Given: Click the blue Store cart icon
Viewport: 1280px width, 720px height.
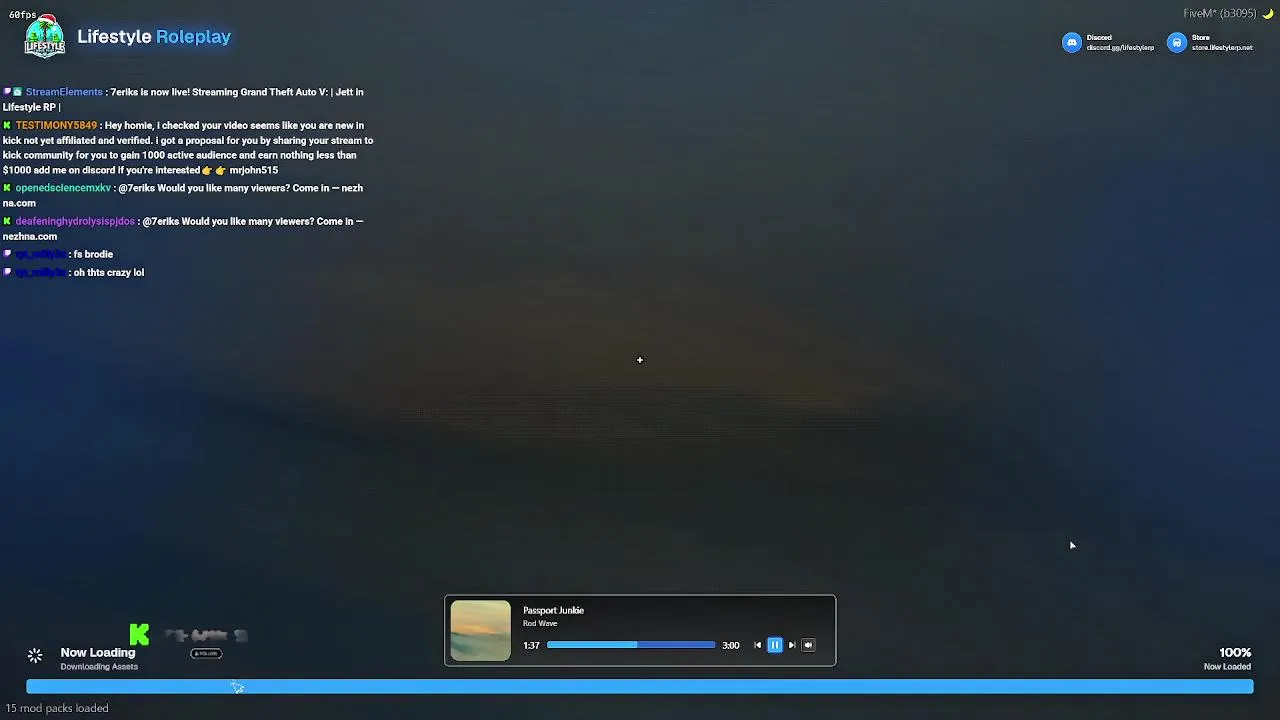Looking at the screenshot, I should 1177,43.
